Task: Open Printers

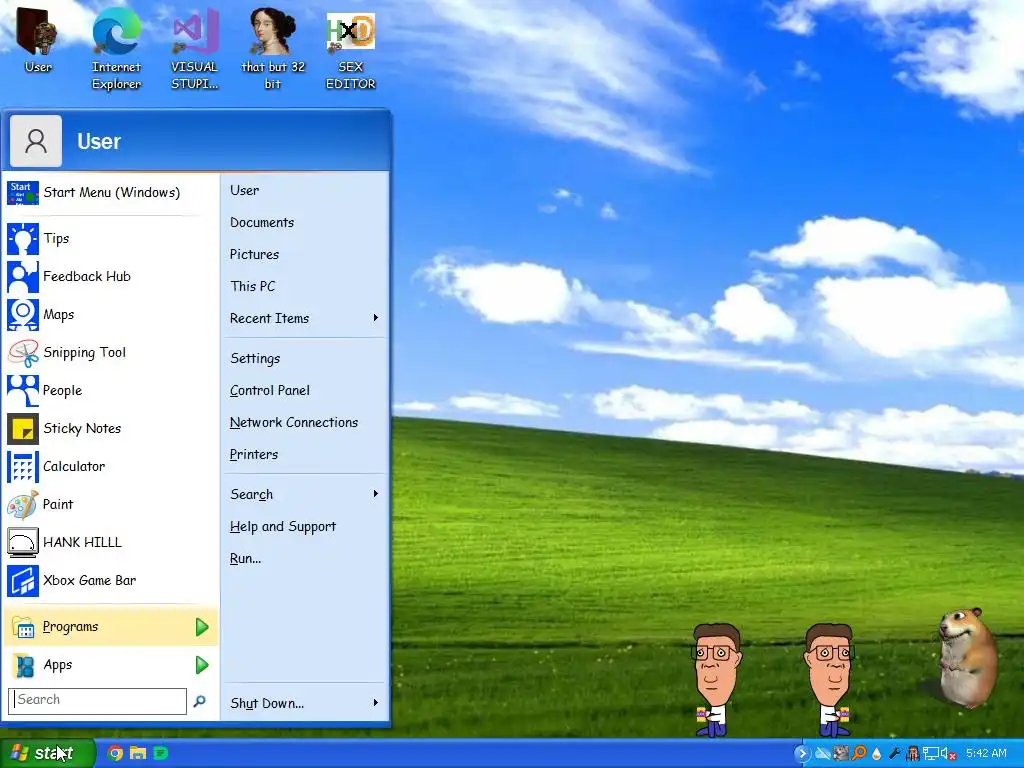Action: (304, 455)
